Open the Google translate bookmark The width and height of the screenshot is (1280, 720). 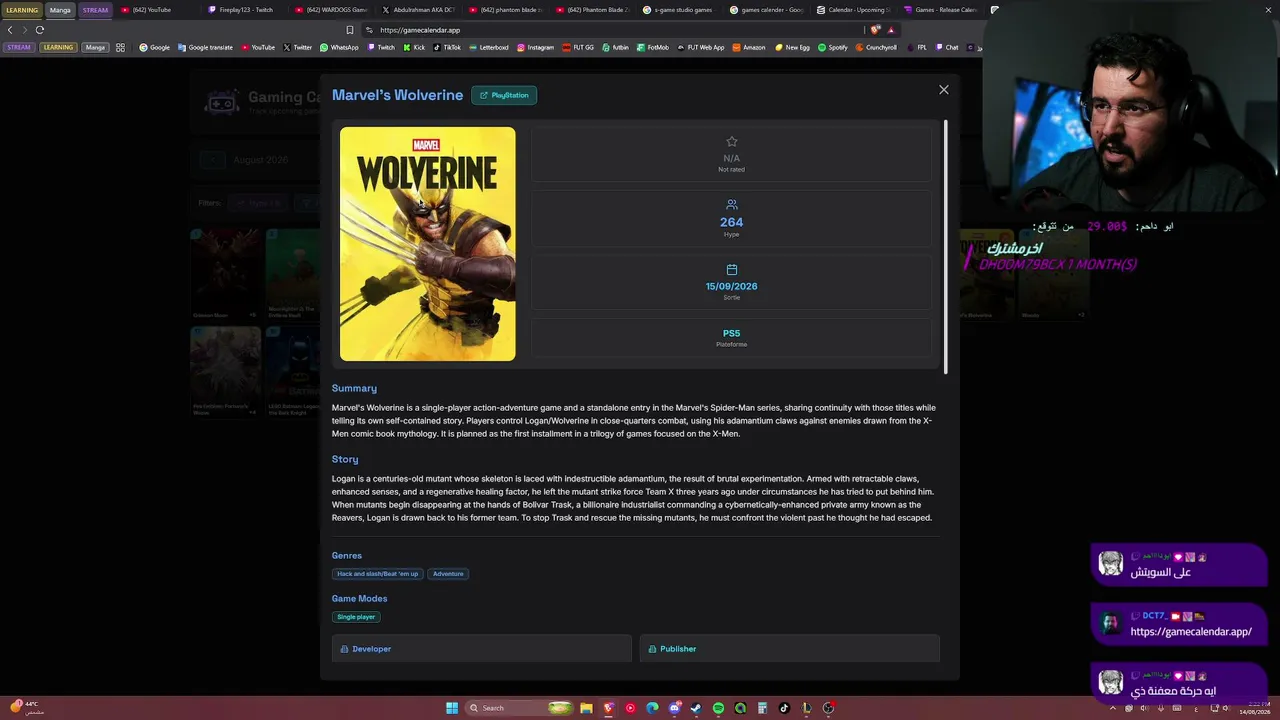[x=206, y=47]
